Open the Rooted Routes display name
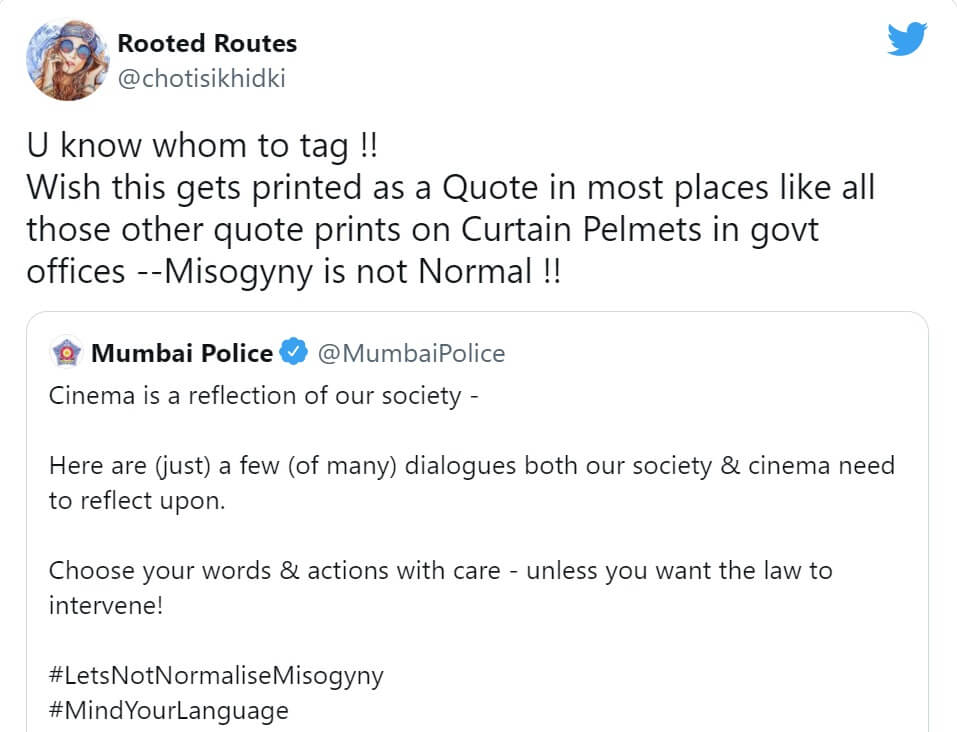 [207, 44]
